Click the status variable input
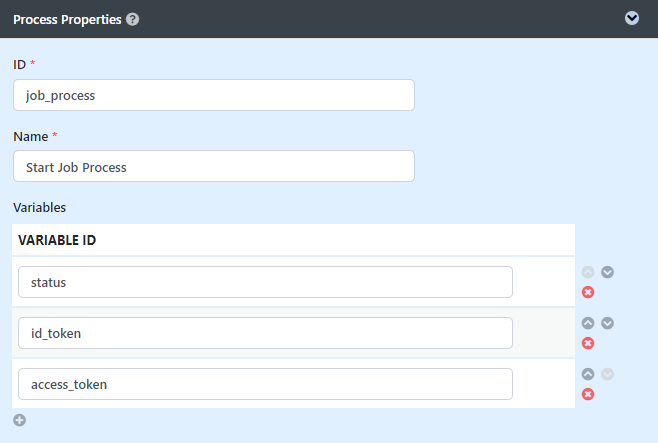 click(265, 282)
